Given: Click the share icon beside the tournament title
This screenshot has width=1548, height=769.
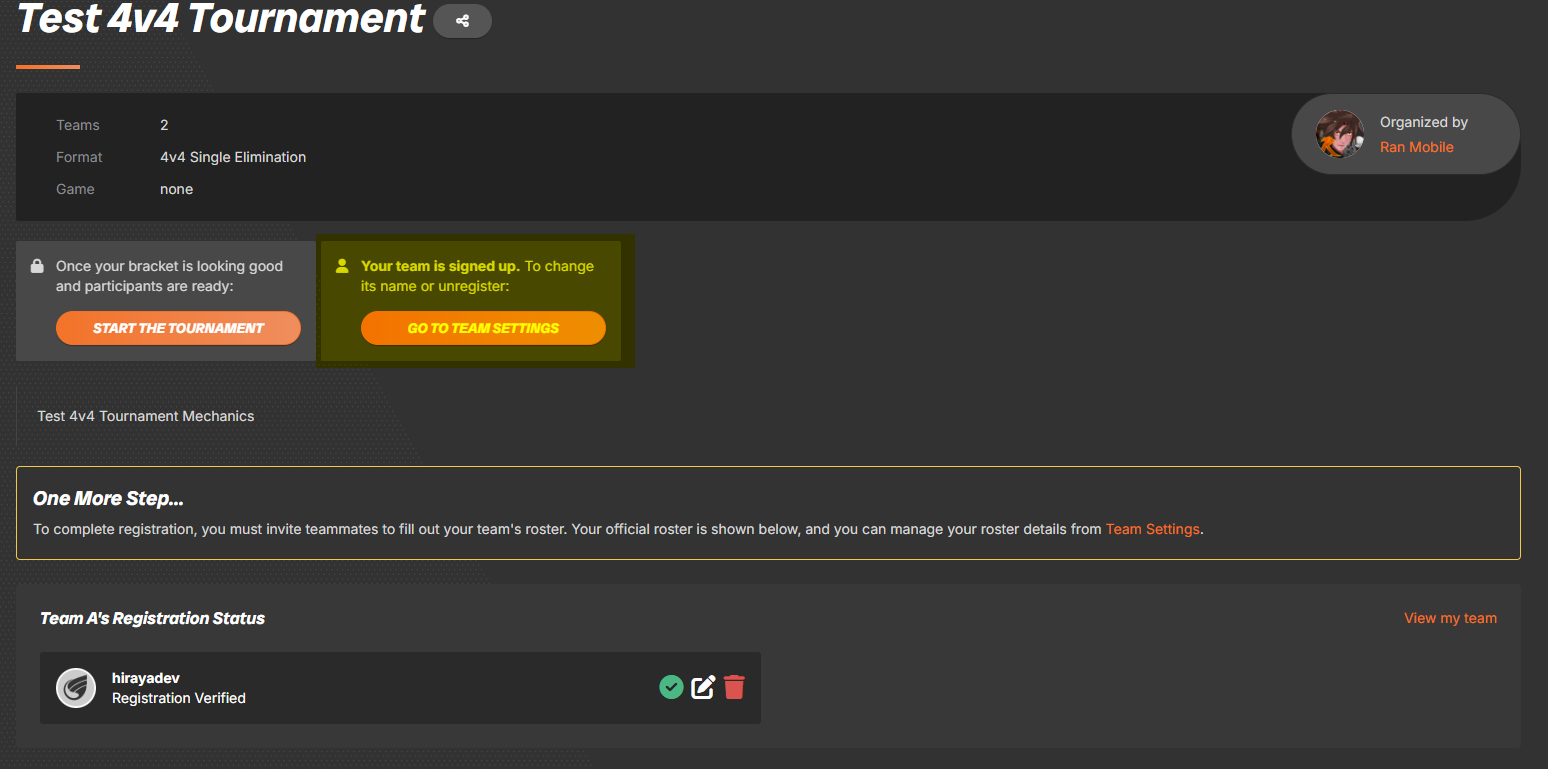Looking at the screenshot, I should point(462,21).
